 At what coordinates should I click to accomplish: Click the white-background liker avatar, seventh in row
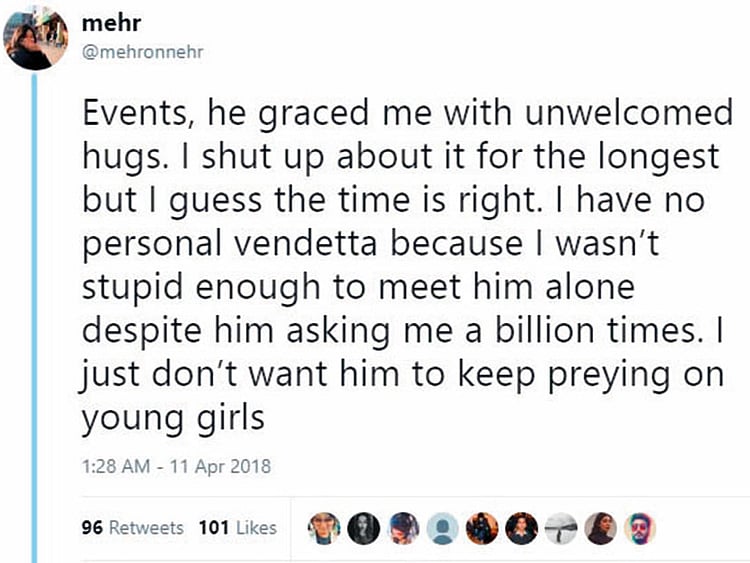561,527
